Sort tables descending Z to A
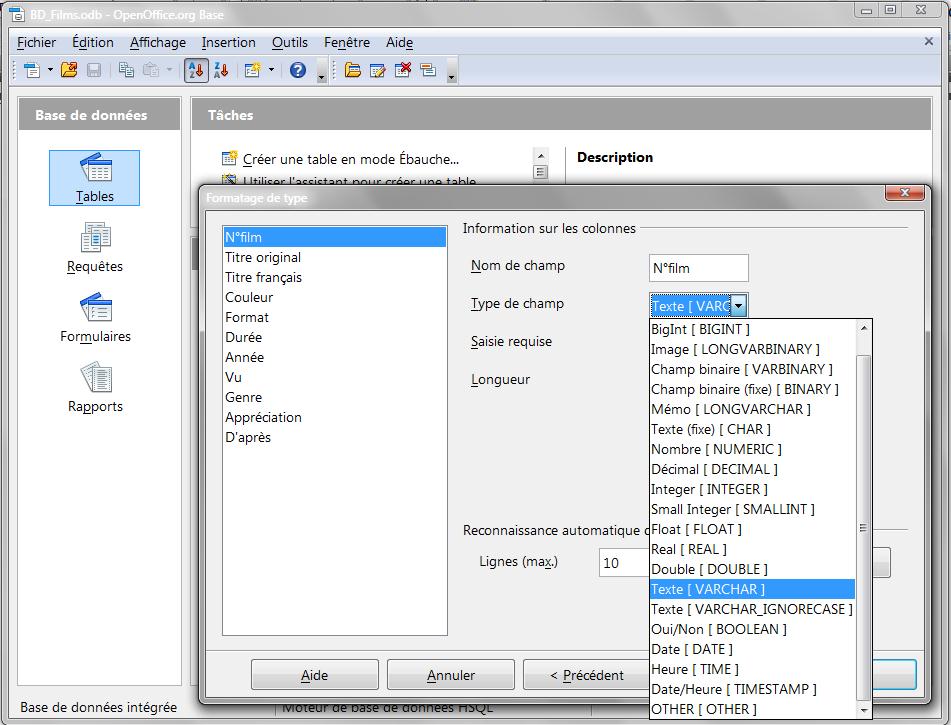The image size is (951, 725). click(x=221, y=70)
